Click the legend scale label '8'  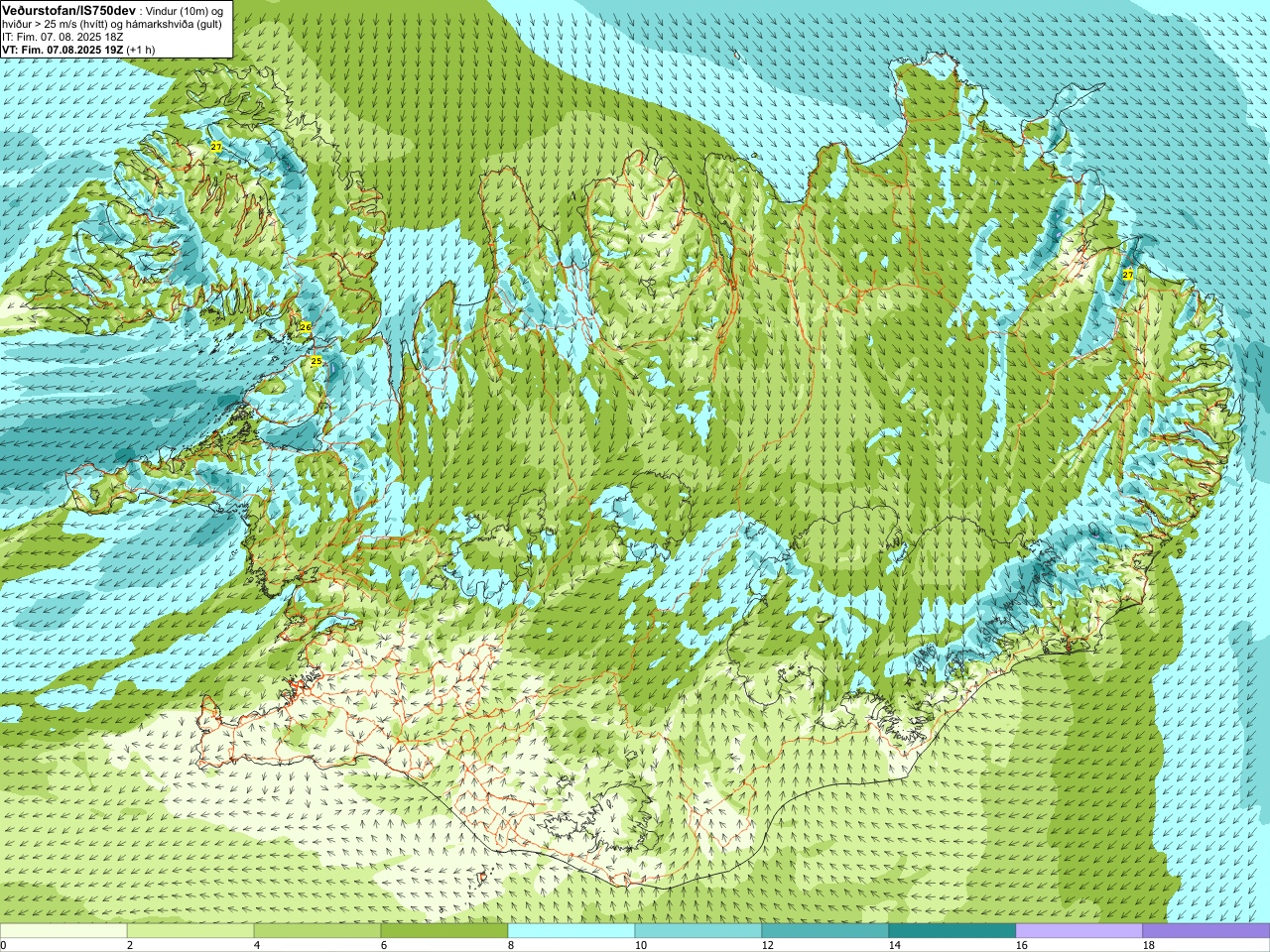511,945
